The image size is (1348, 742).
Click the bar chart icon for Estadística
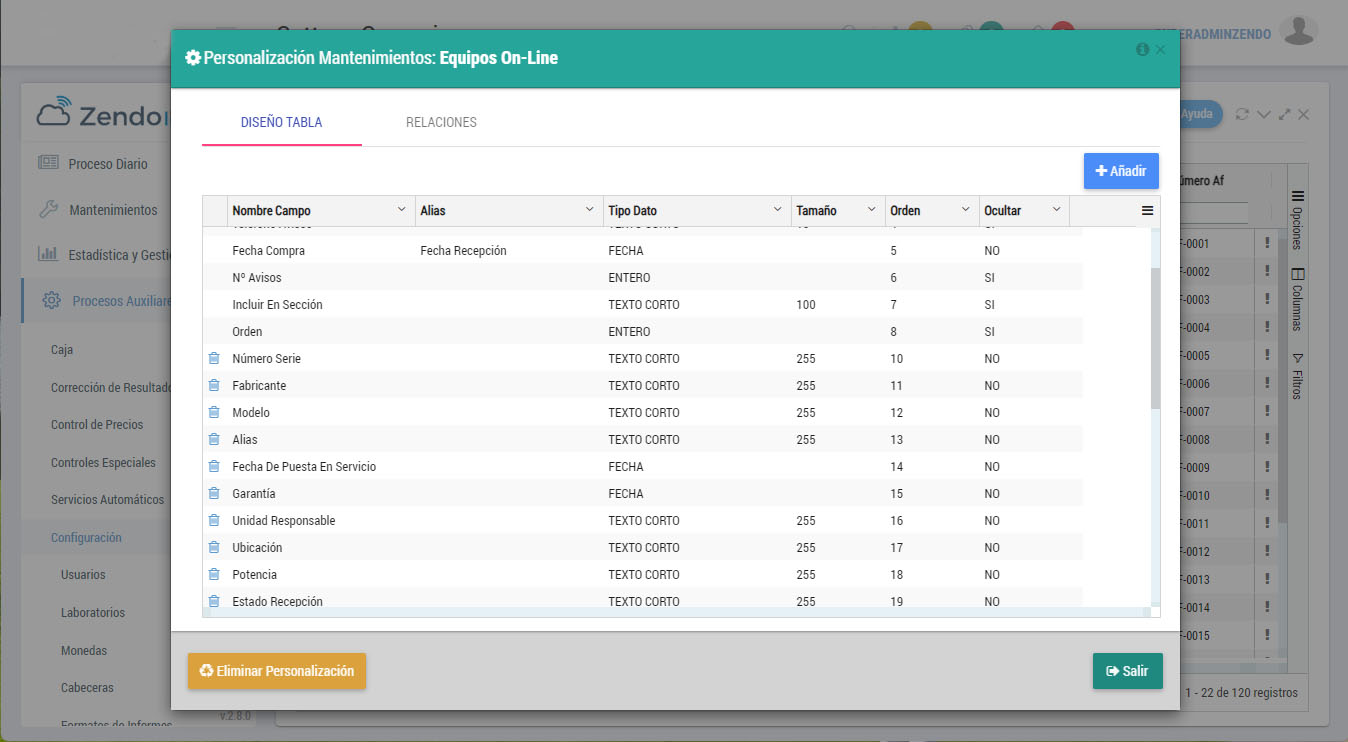[48, 254]
